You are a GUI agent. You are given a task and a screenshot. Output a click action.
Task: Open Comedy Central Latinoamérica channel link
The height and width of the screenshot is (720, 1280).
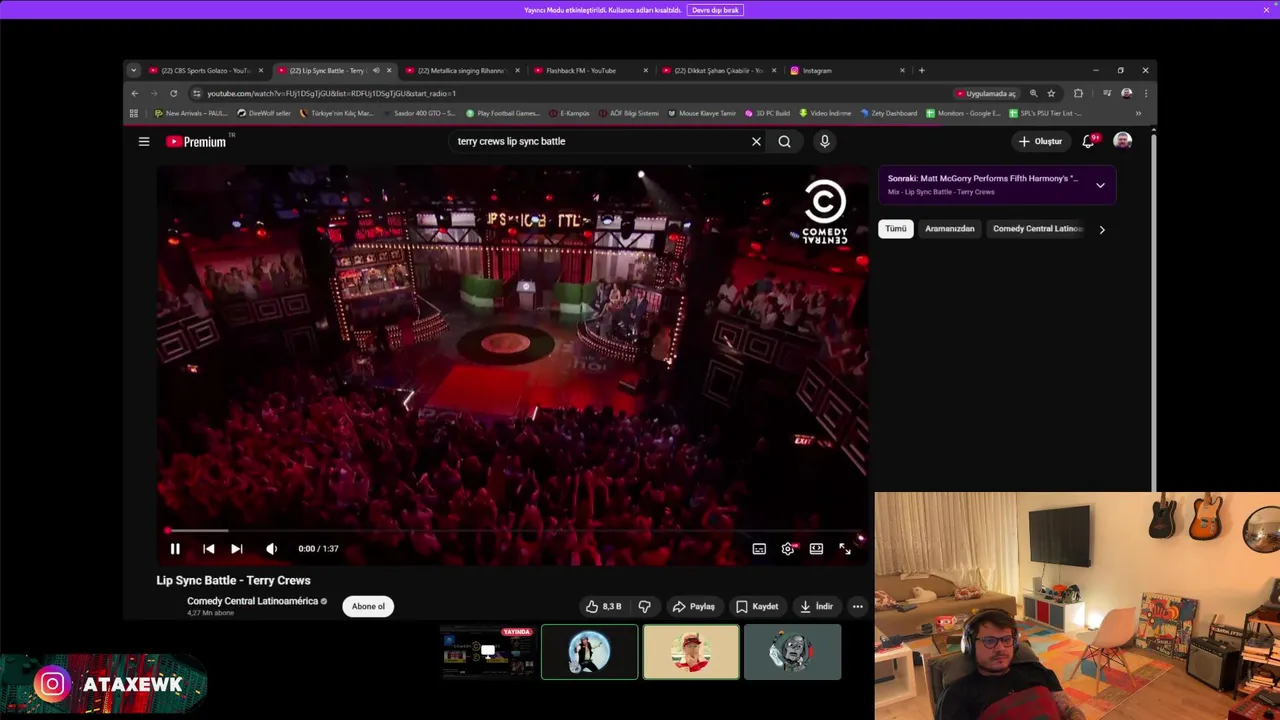(x=252, y=601)
